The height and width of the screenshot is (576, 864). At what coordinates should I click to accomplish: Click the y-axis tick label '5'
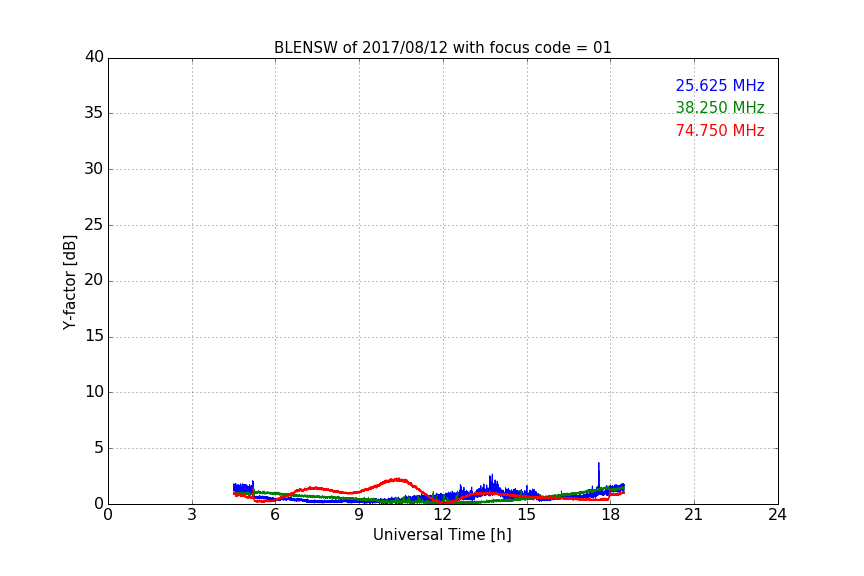coord(99,448)
